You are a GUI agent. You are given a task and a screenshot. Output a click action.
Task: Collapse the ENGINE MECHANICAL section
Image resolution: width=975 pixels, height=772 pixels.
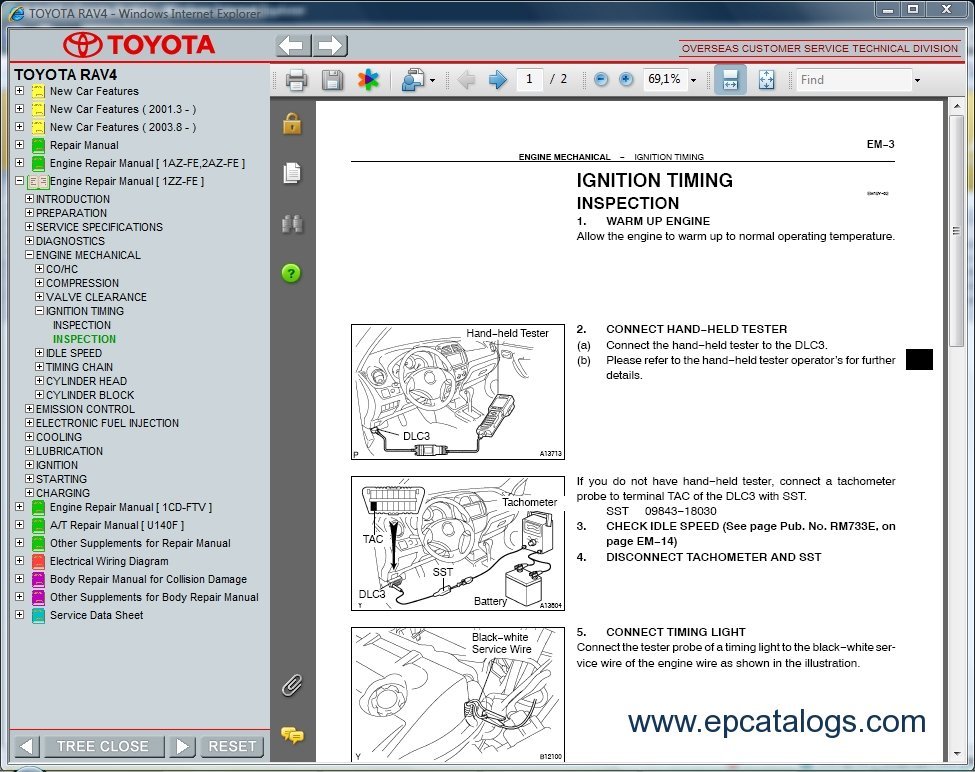tap(29, 255)
